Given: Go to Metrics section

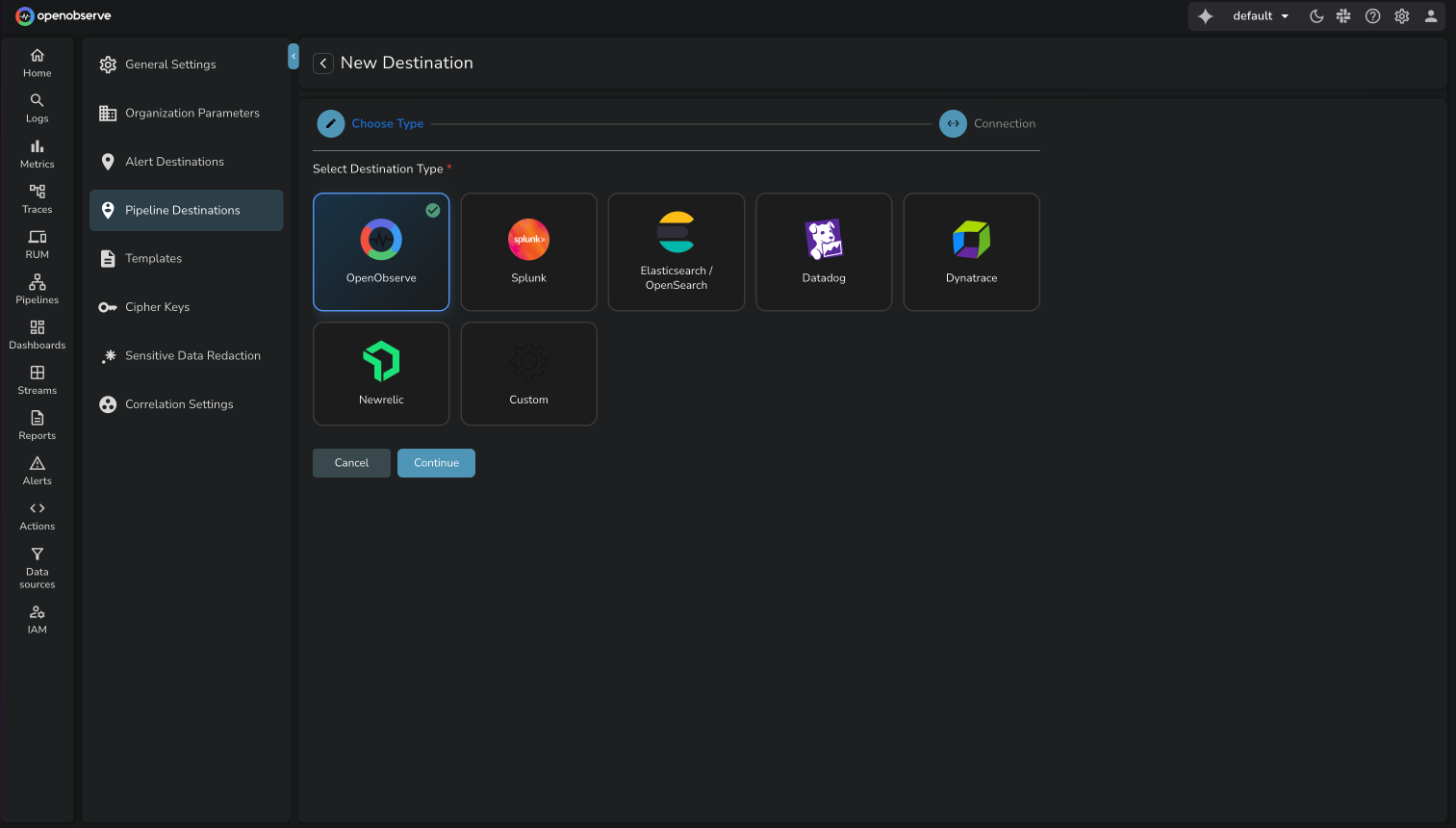Looking at the screenshot, I should pyautogui.click(x=38, y=153).
